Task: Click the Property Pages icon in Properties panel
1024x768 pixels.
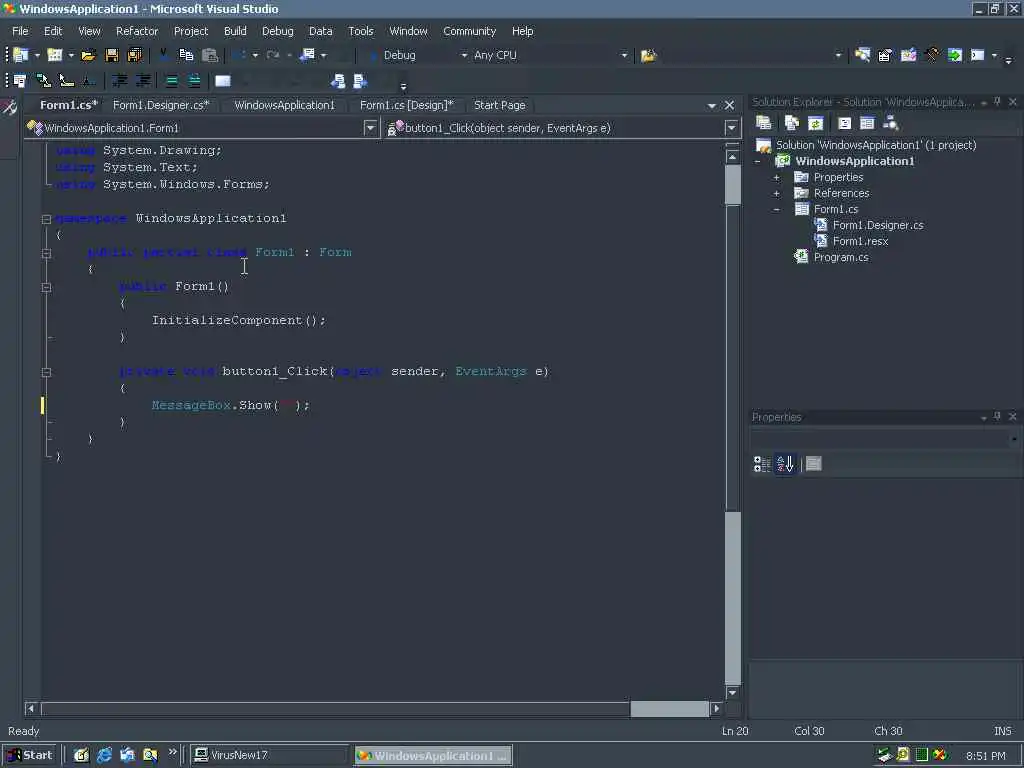Action: coord(814,464)
